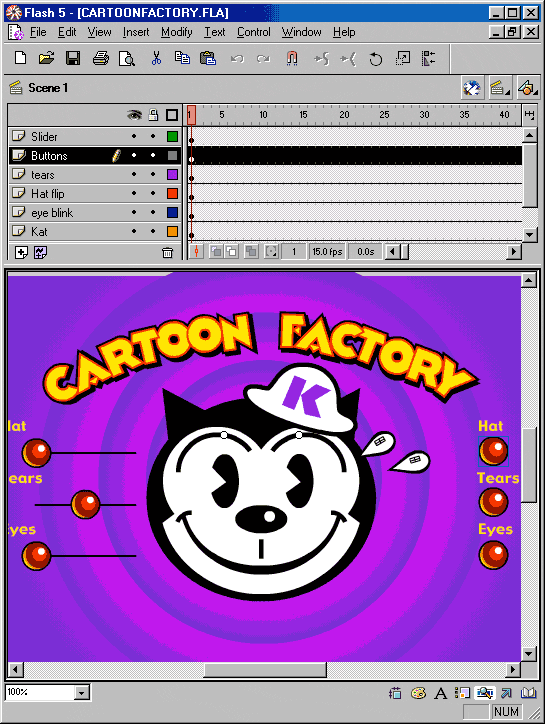Open the frame view options menu
Screen dimensions: 545x724
[529, 114]
